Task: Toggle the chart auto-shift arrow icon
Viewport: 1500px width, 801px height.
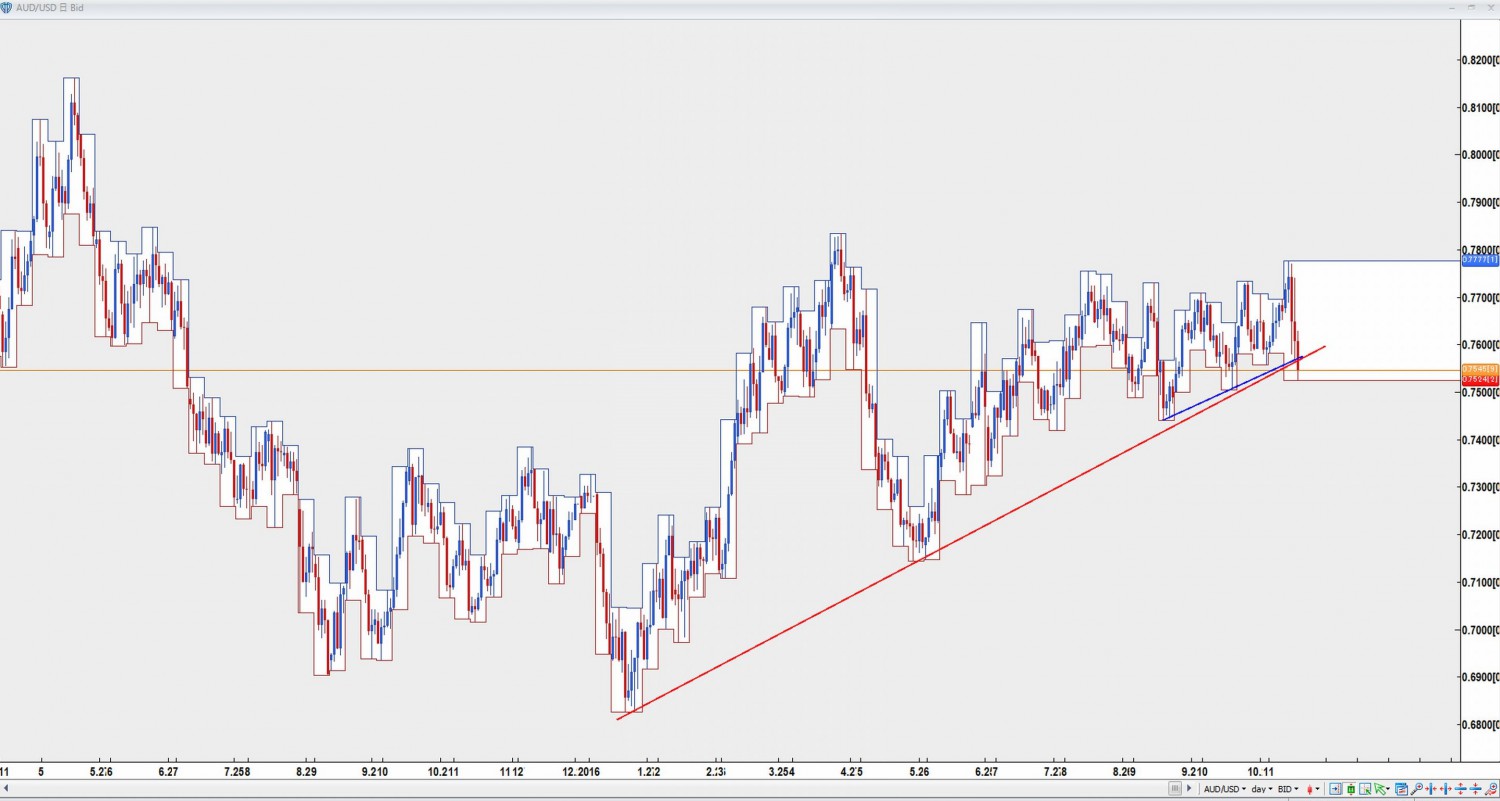Action: (x=1335, y=789)
